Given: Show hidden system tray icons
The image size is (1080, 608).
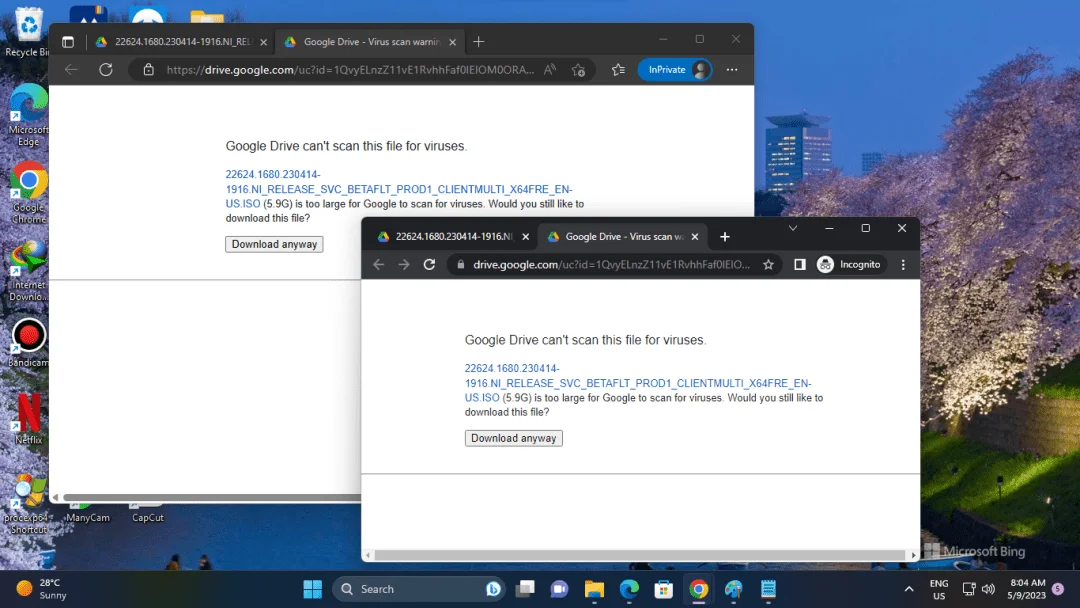Looking at the screenshot, I should point(908,589).
